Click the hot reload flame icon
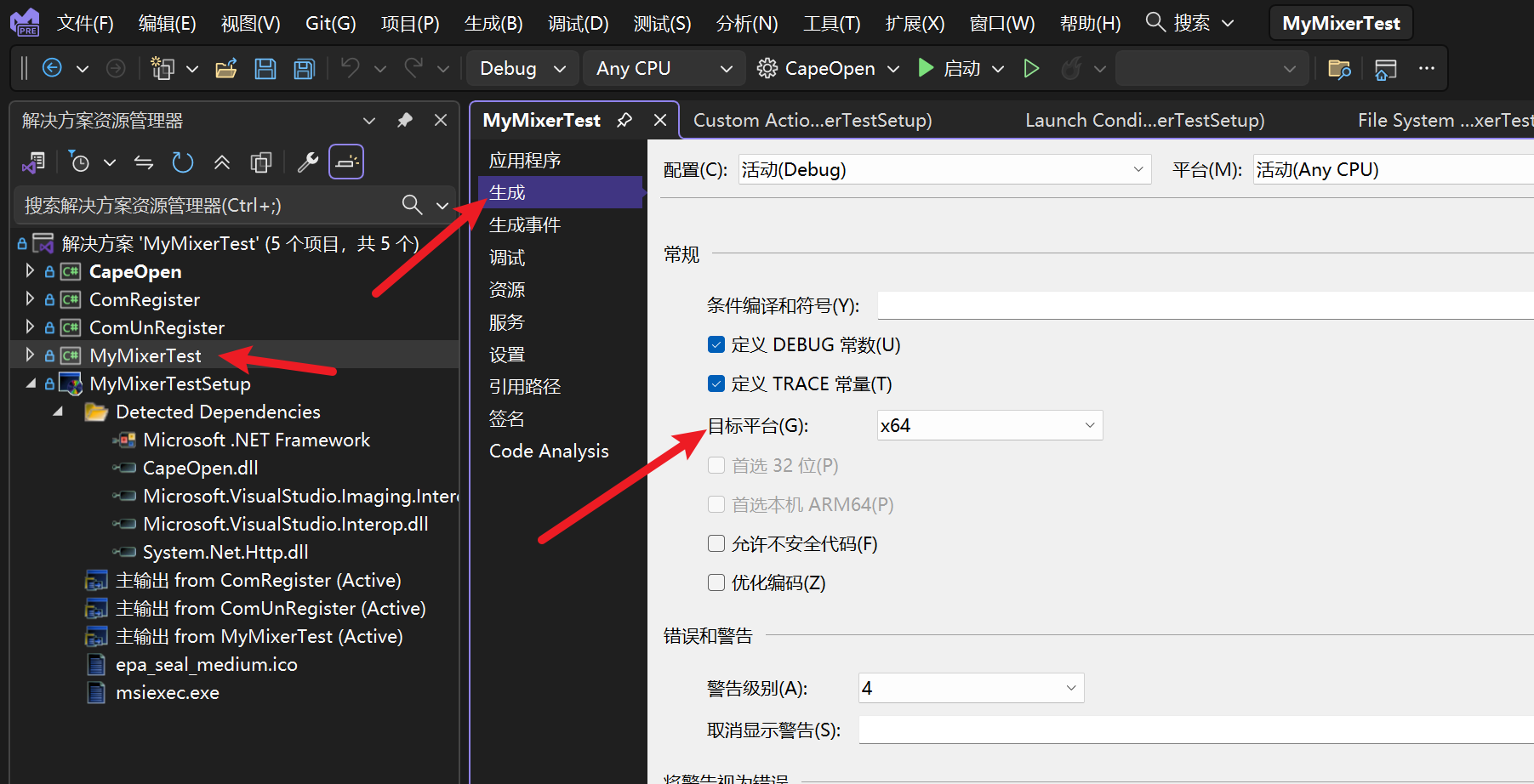This screenshot has height=784, width=1534. (1071, 68)
